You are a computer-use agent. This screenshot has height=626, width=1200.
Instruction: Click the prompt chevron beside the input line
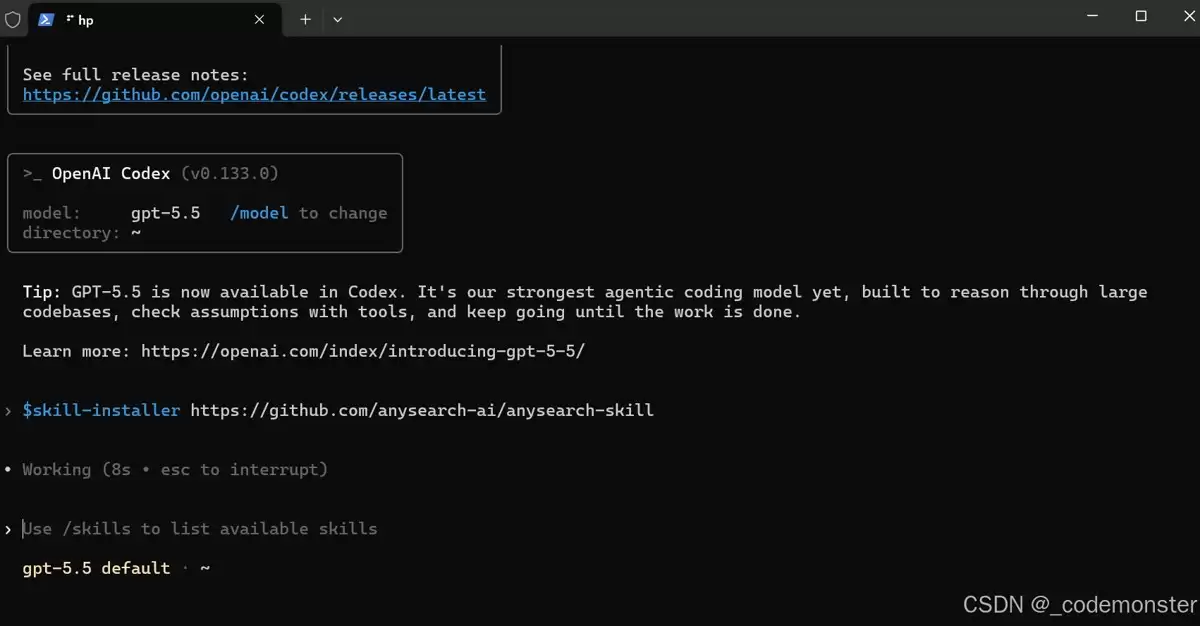click(8, 529)
